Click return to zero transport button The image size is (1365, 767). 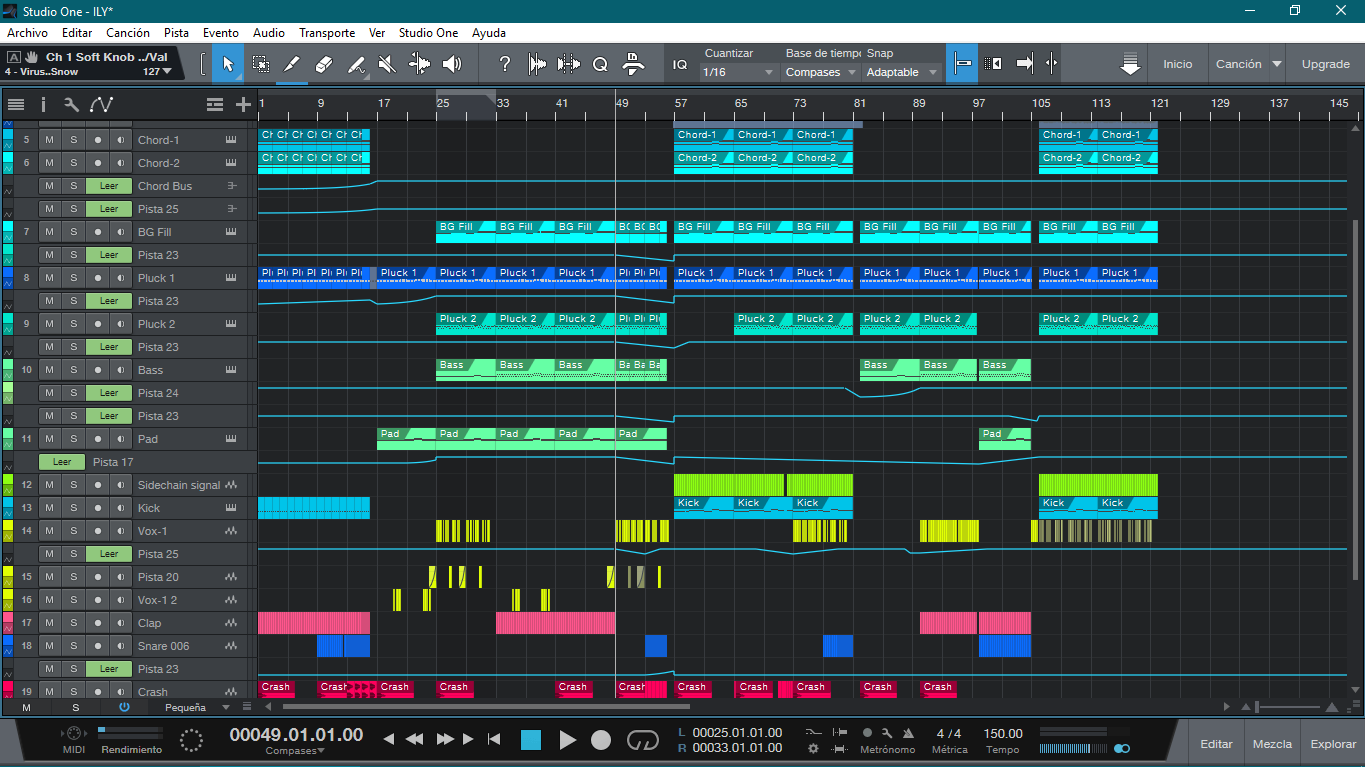coord(494,740)
